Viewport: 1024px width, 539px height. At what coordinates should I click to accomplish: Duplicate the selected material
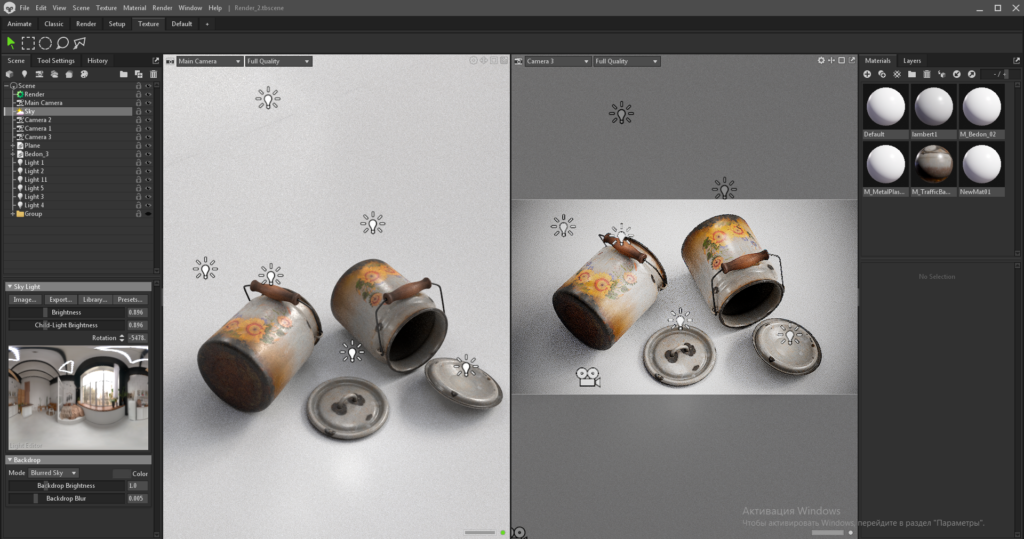(x=882, y=74)
